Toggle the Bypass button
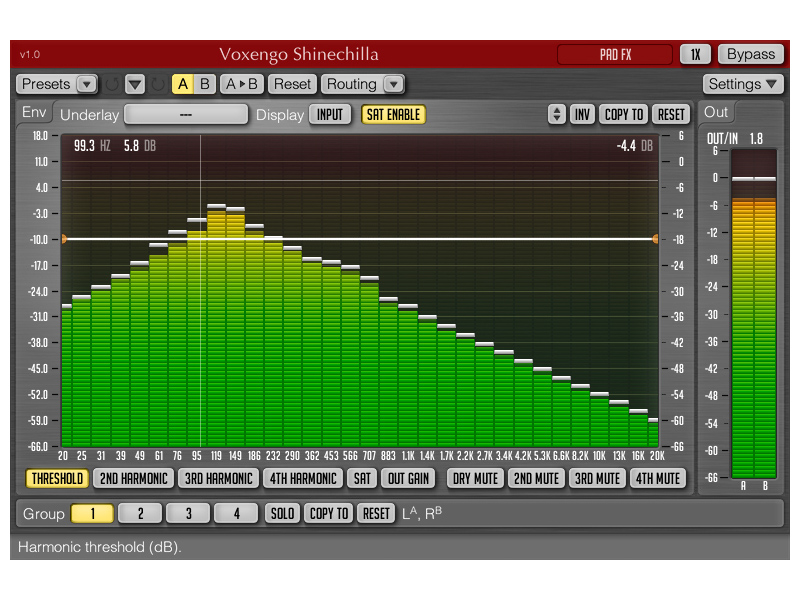The width and height of the screenshot is (800, 600). [x=751, y=54]
